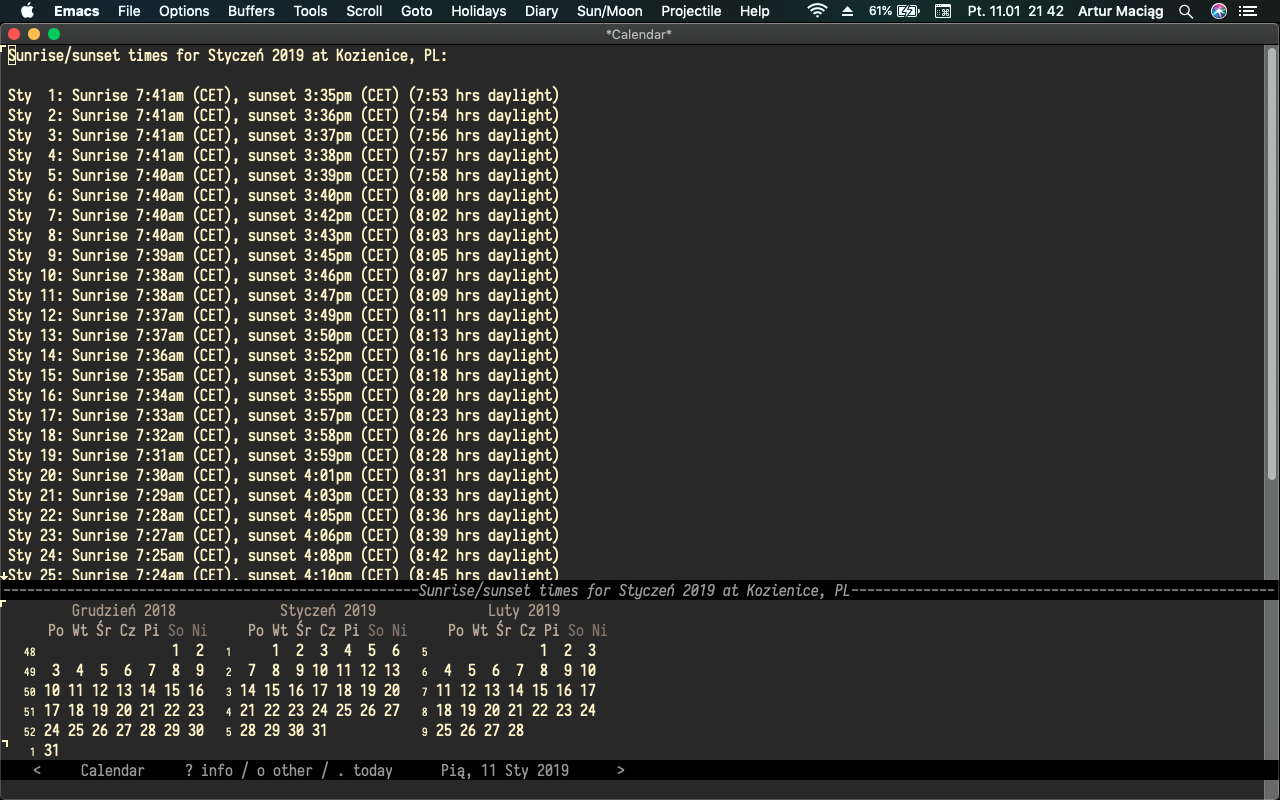1280x800 pixels.
Task: Open the Sun/Moon dropdown
Action: [x=609, y=11]
